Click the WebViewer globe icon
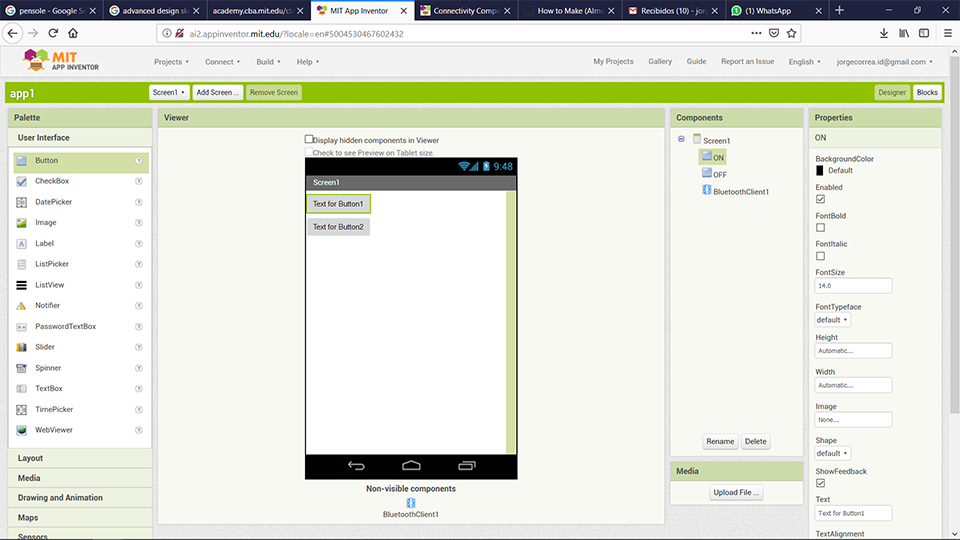Image resolution: width=960 pixels, height=540 pixels. click(x=21, y=430)
